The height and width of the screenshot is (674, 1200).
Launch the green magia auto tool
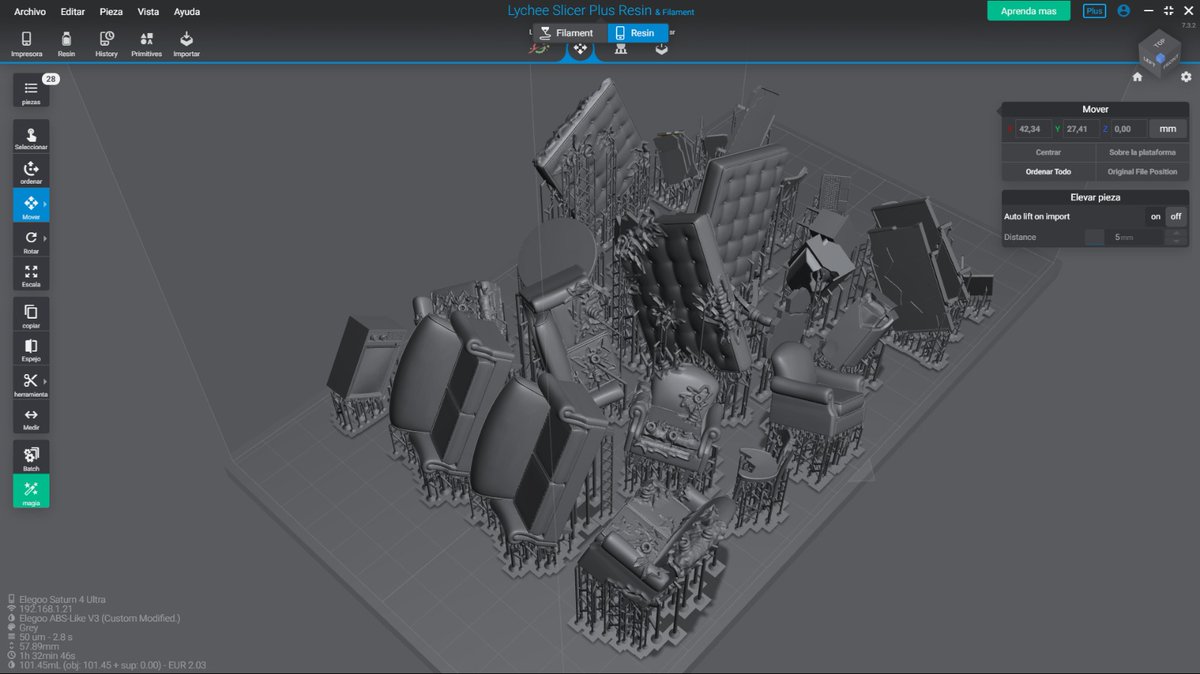[x=31, y=492]
